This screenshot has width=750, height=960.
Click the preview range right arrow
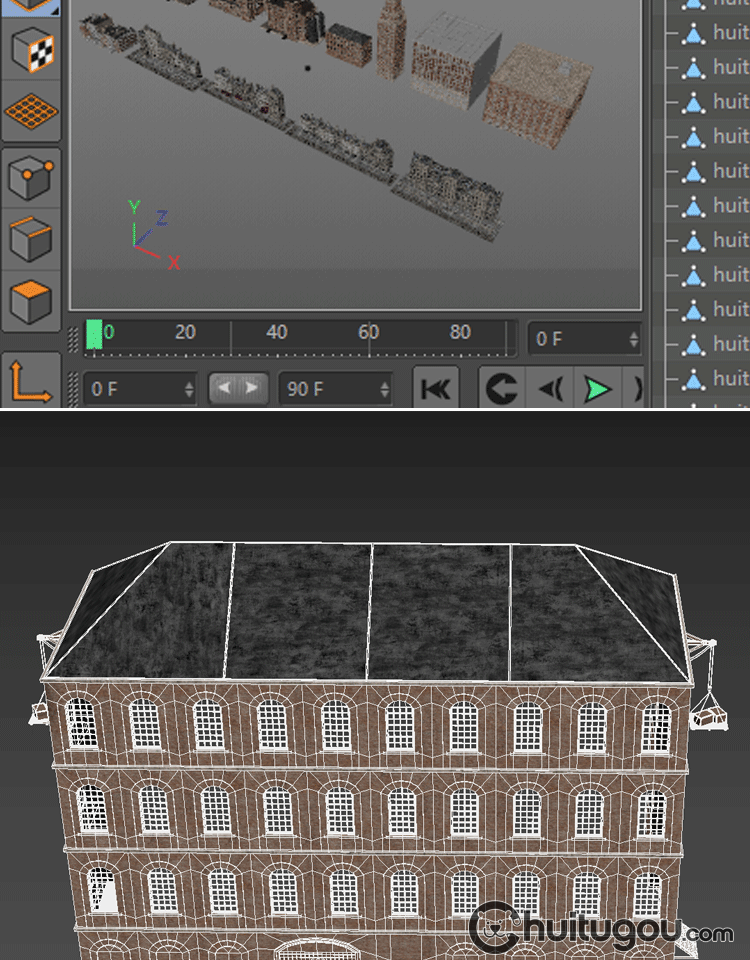(x=251, y=388)
